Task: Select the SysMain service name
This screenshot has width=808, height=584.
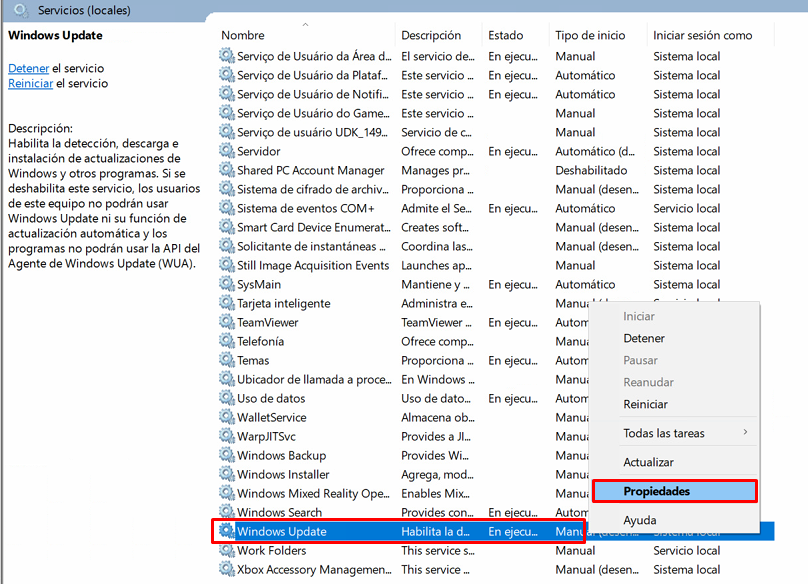Action: coord(259,284)
